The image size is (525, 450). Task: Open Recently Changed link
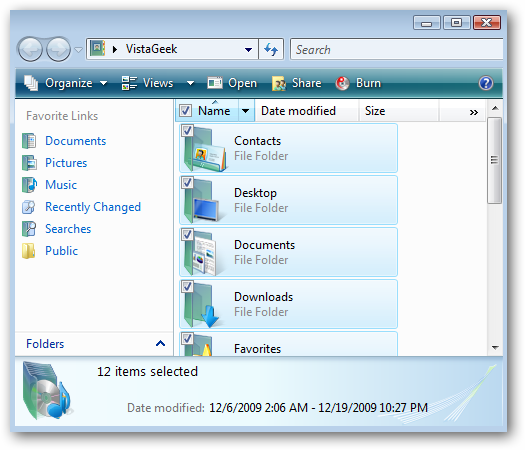point(93,207)
